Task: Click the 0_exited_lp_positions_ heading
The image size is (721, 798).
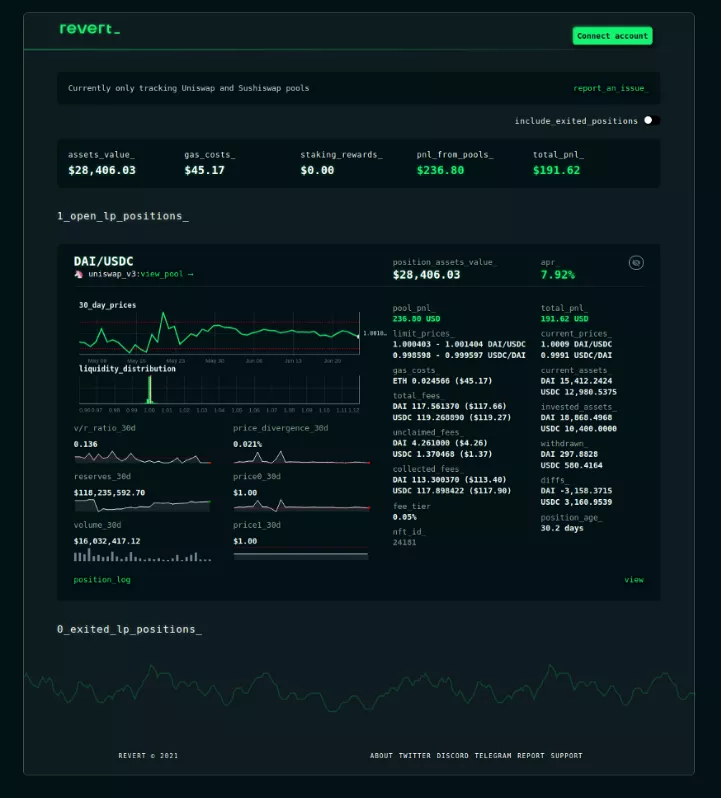Action: pos(129,630)
